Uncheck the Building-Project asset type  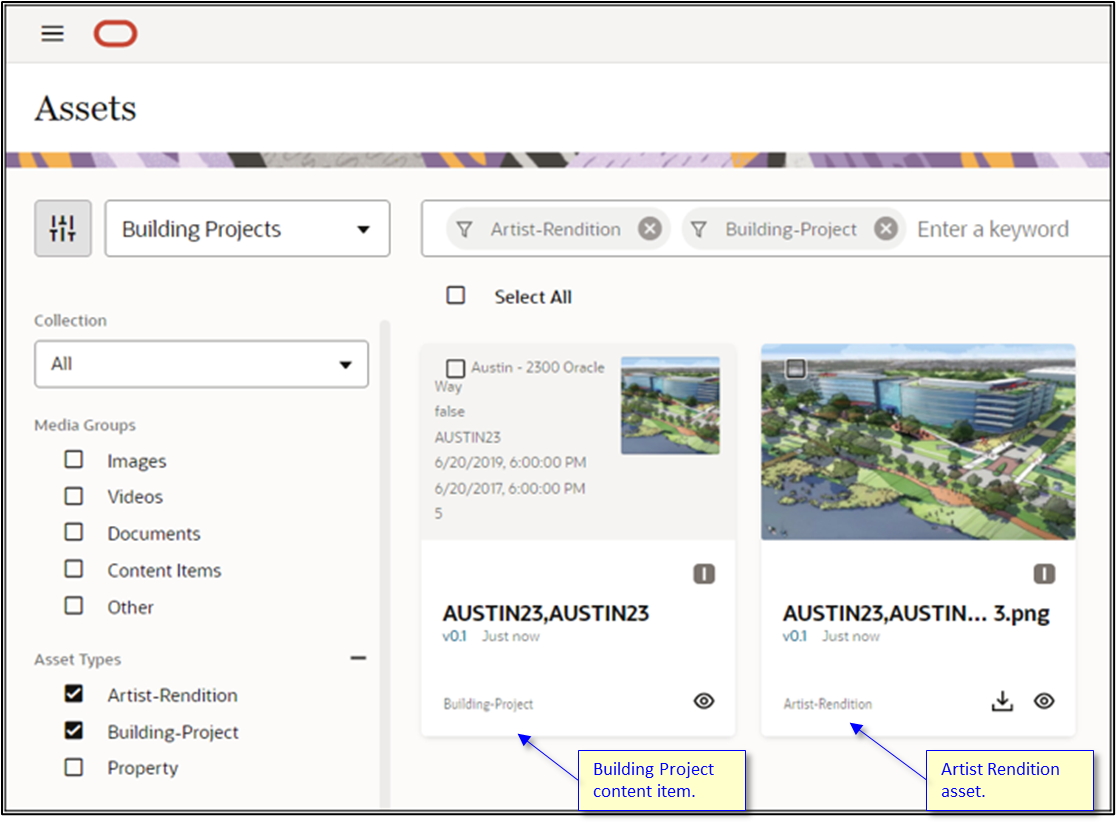click(x=73, y=731)
